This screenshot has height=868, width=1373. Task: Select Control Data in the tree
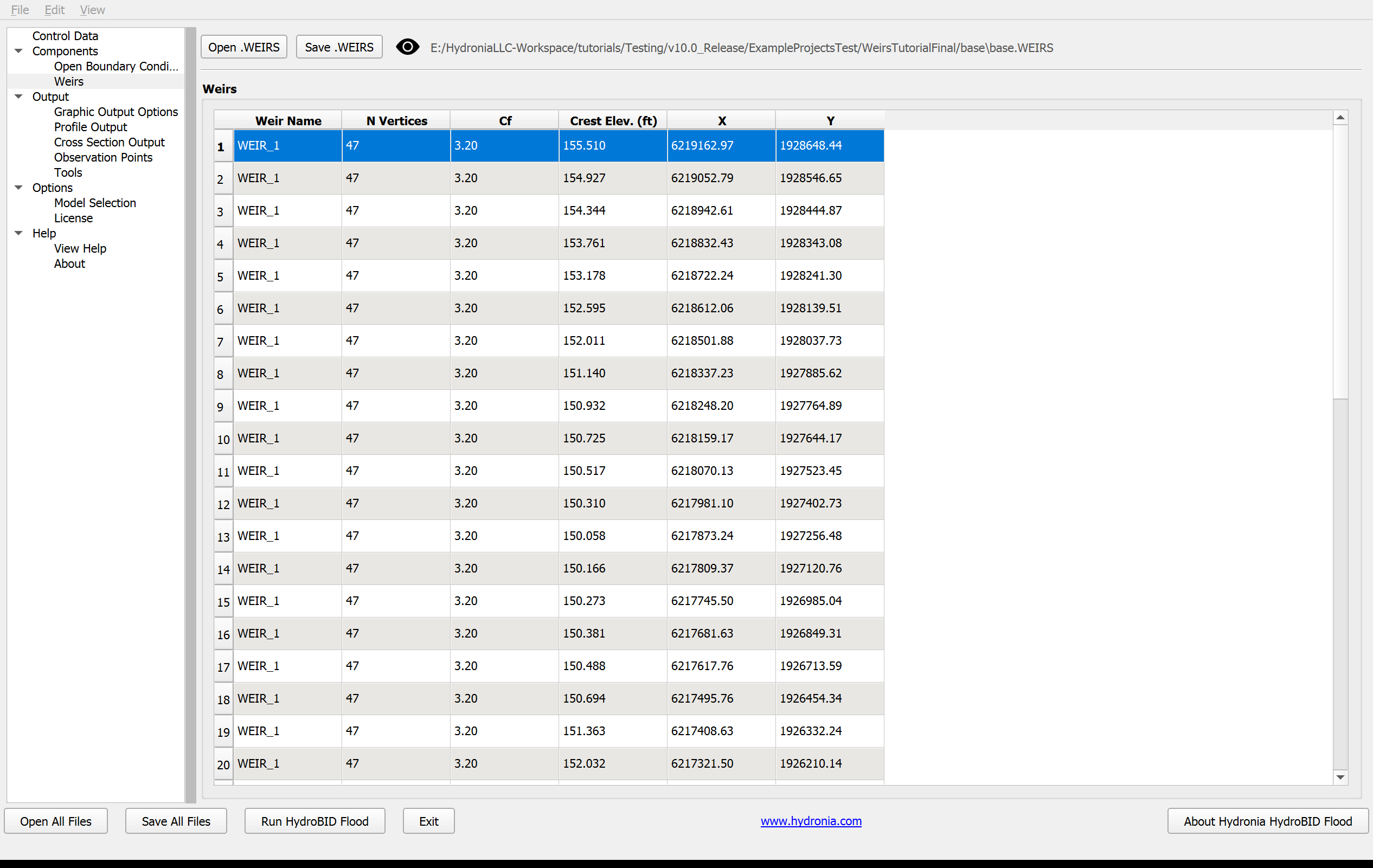[x=65, y=36]
